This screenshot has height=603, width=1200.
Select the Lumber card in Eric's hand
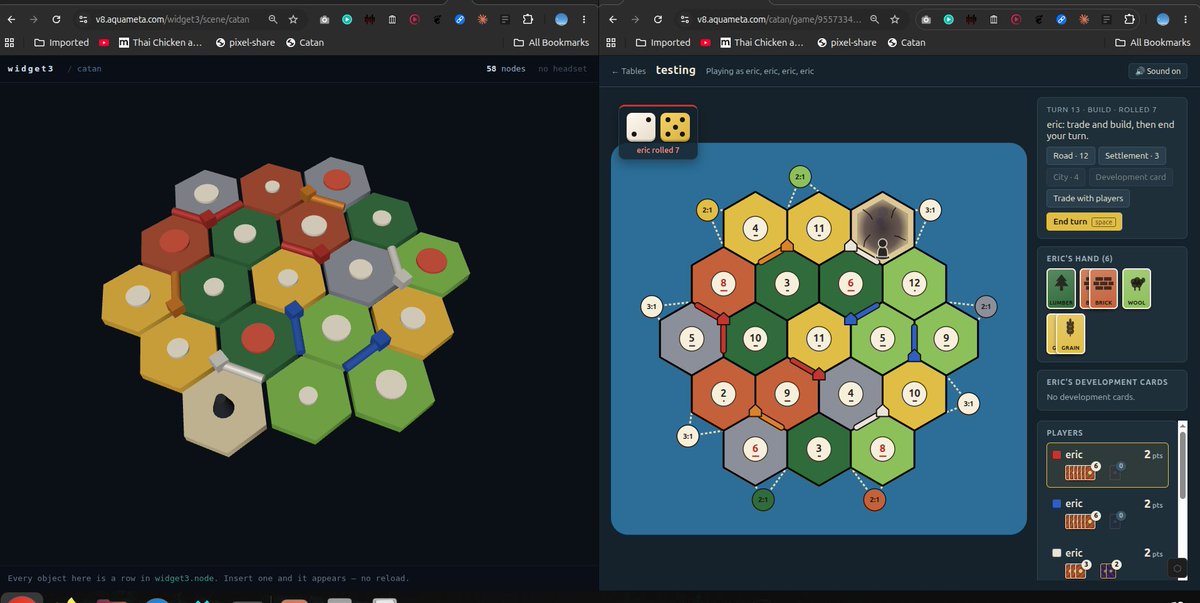tap(1061, 288)
